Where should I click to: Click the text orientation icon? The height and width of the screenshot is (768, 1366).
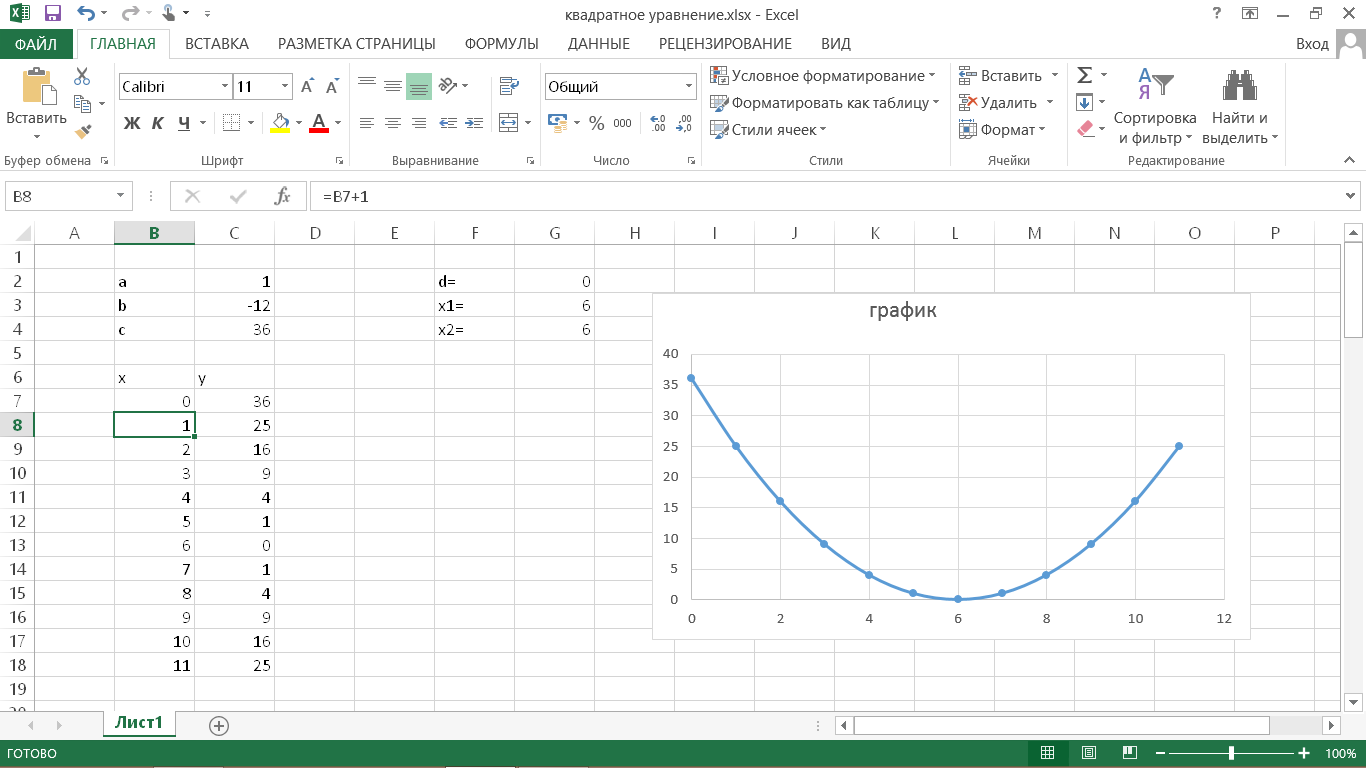coord(447,86)
